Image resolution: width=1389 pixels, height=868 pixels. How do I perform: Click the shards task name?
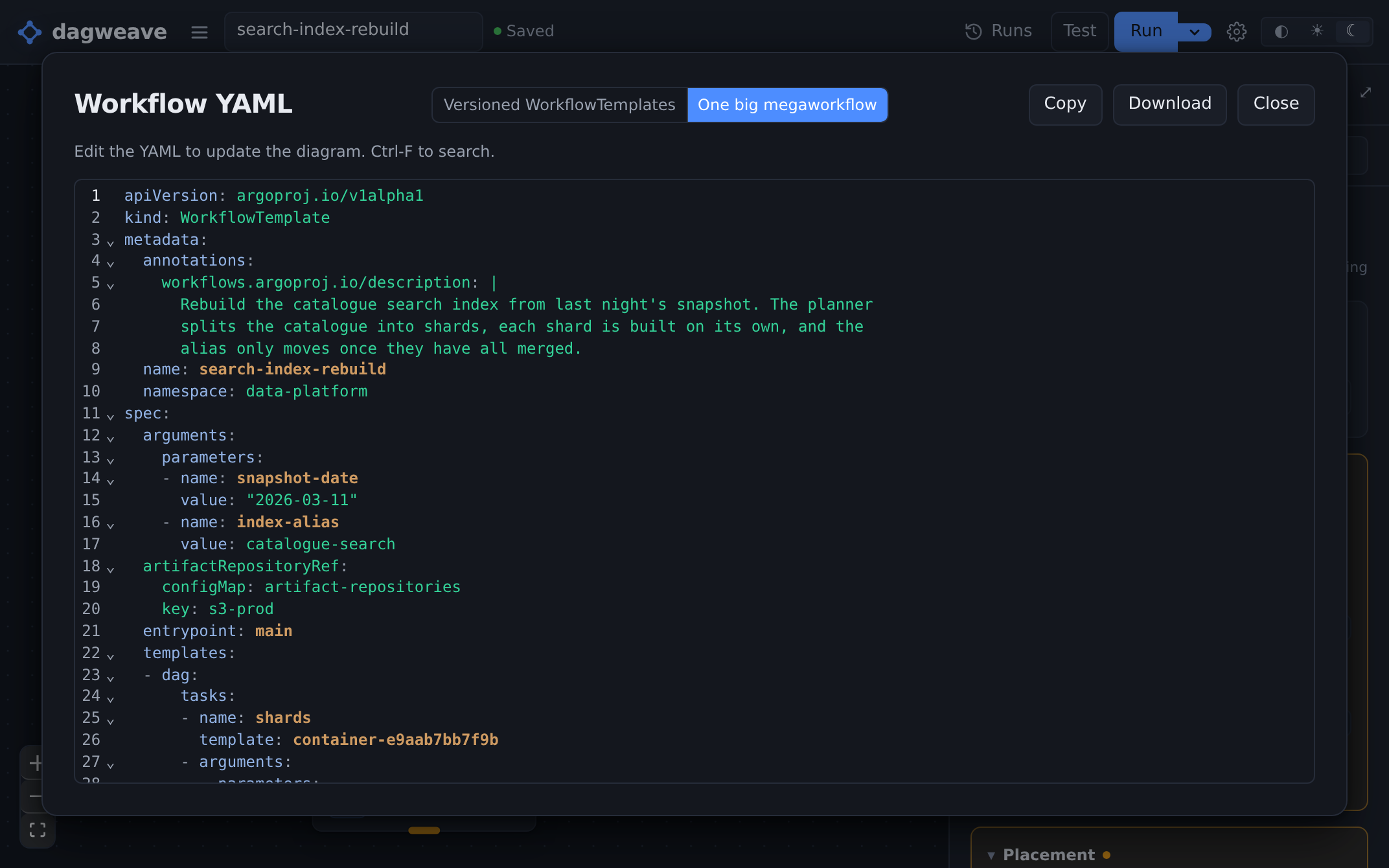pyautogui.click(x=283, y=718)
